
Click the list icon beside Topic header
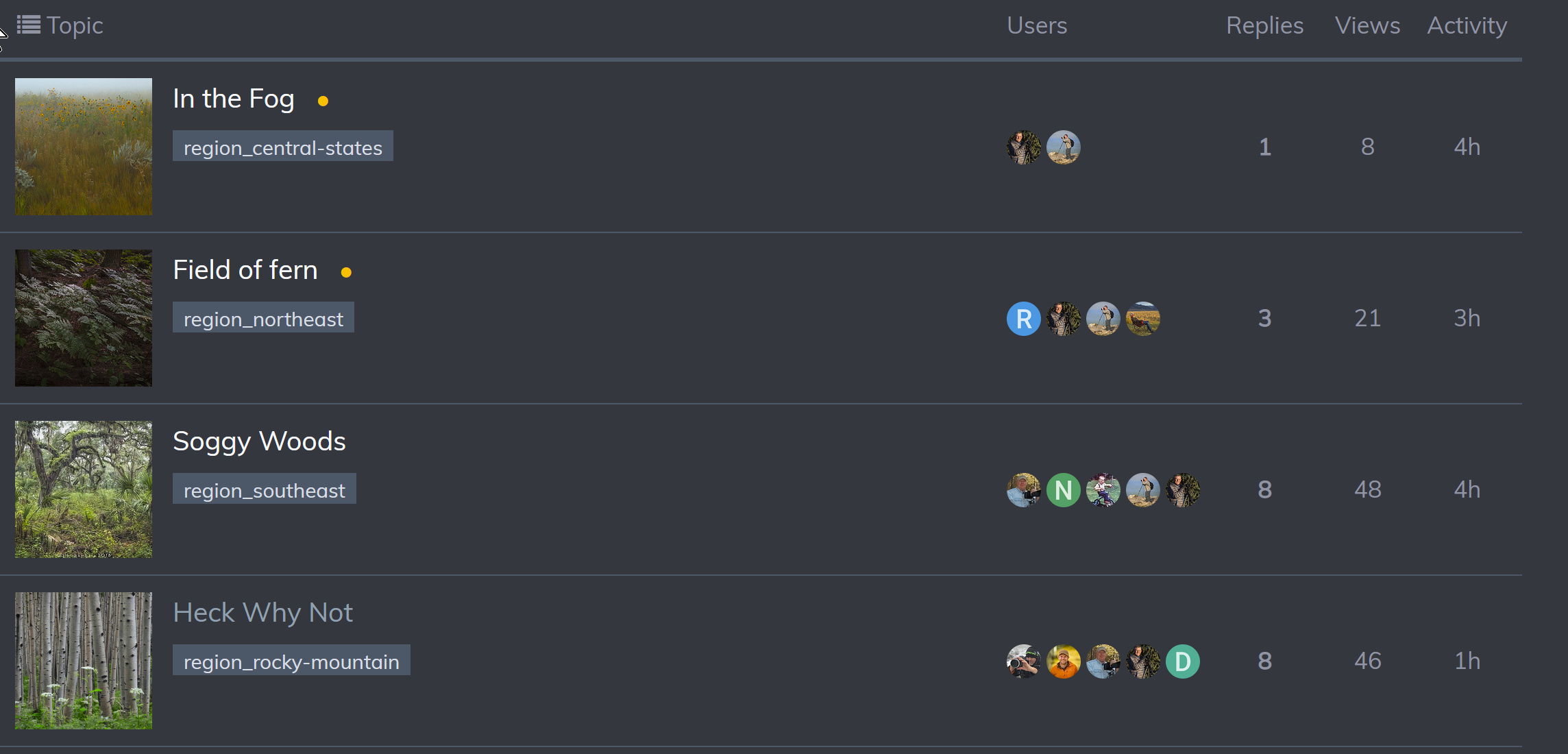click(28, 25)
